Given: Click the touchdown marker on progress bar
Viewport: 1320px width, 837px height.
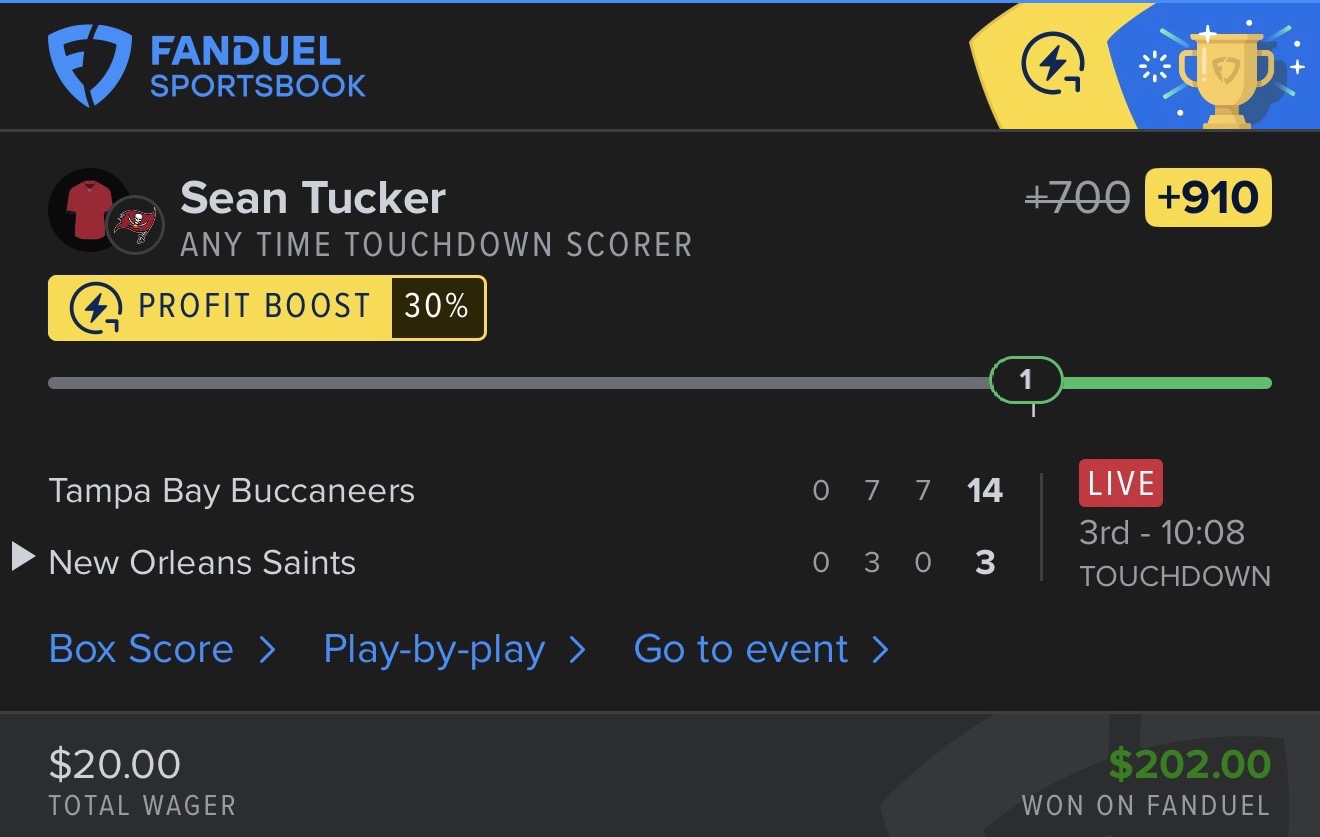Looking at the screenshot, I should tap(1026, 381).
